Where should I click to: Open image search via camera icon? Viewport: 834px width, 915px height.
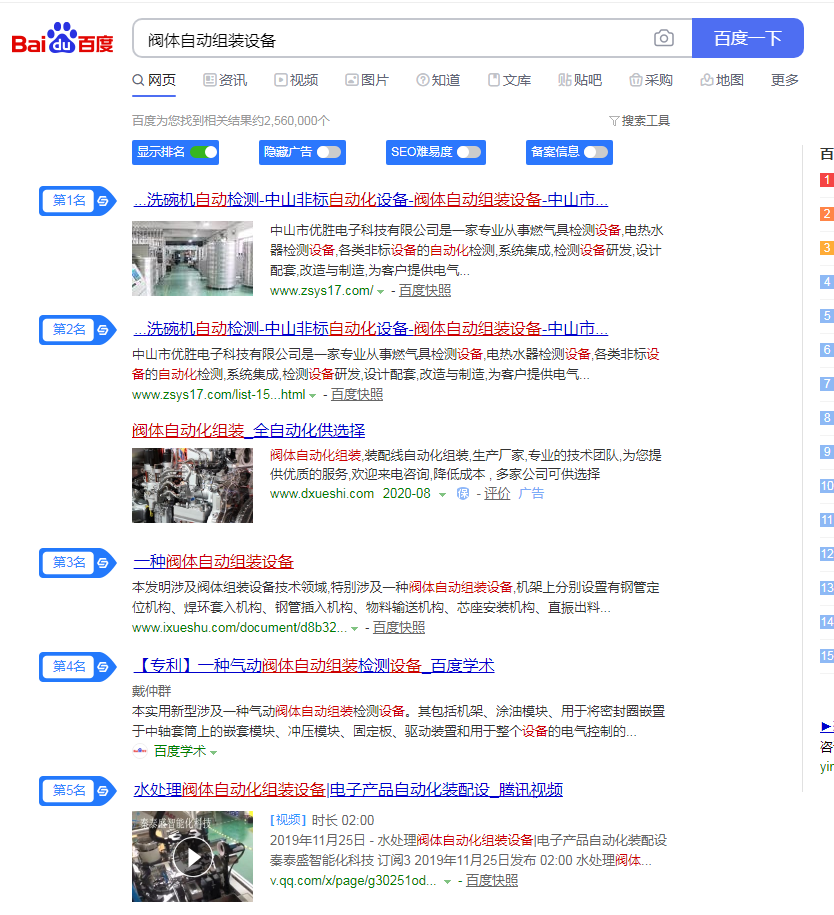tap(664, 39)
